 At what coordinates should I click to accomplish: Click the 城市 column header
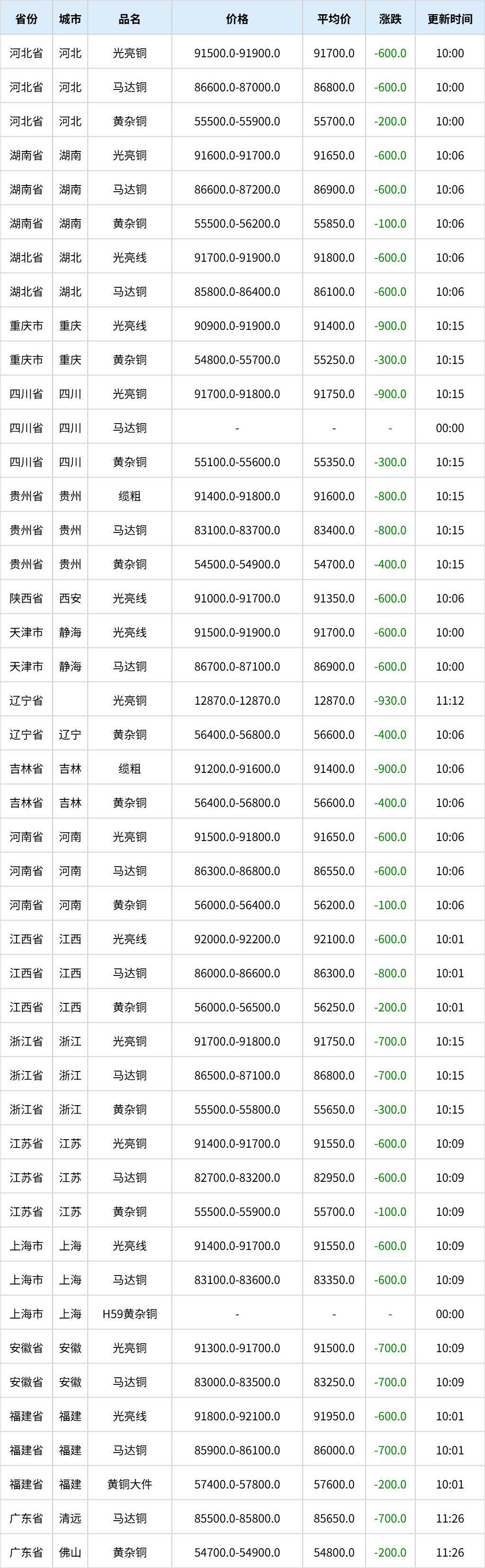click(x=70, y=19)
